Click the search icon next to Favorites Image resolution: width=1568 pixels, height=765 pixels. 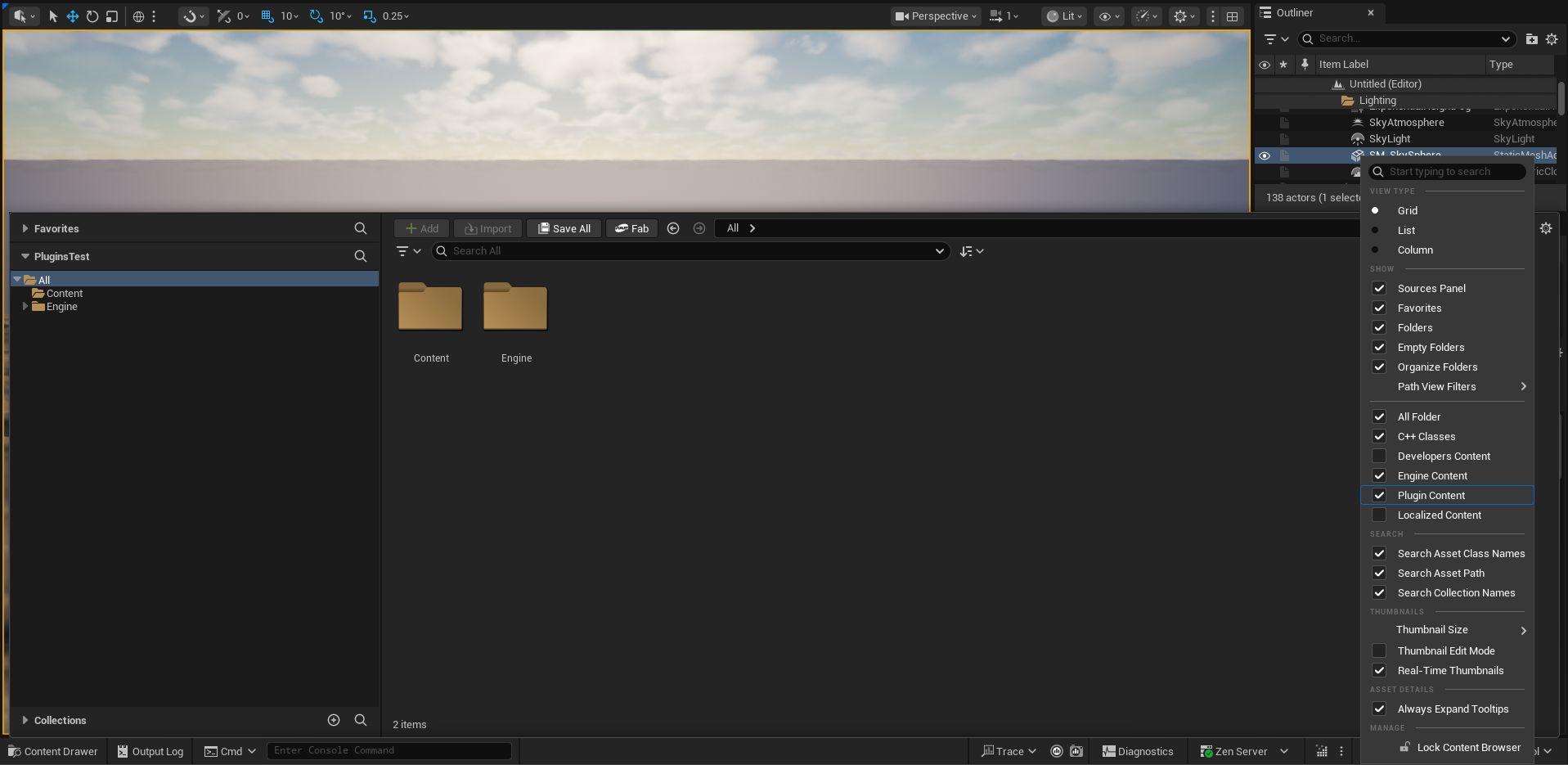pyautogui.click(x=360, y=228)
